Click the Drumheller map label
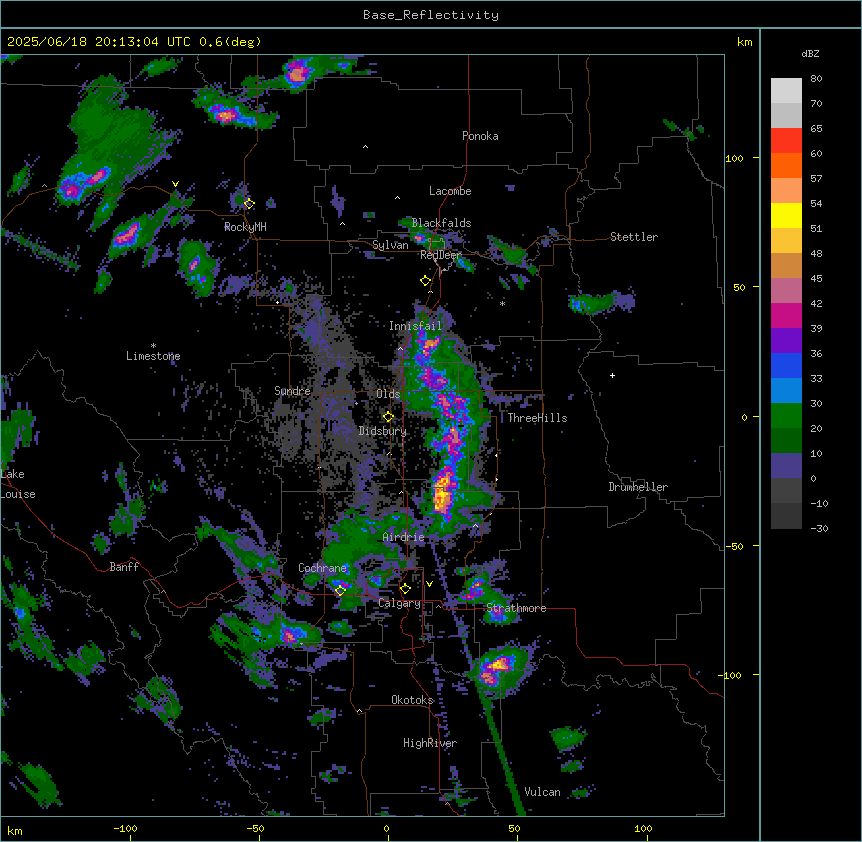Image resolution: width=862 pixels, height=842 pixels. 638,487
